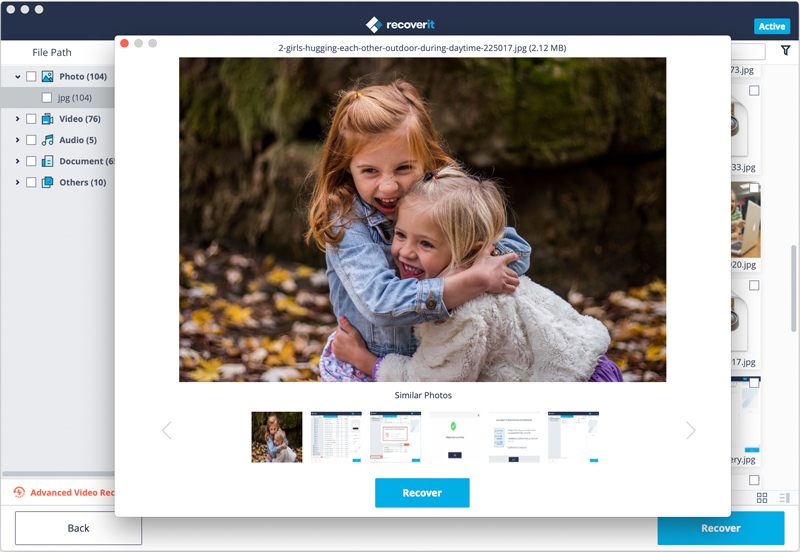The image size is (800, 552).
Task: Open Advanced Video Recovery icon
Action: 19,492
